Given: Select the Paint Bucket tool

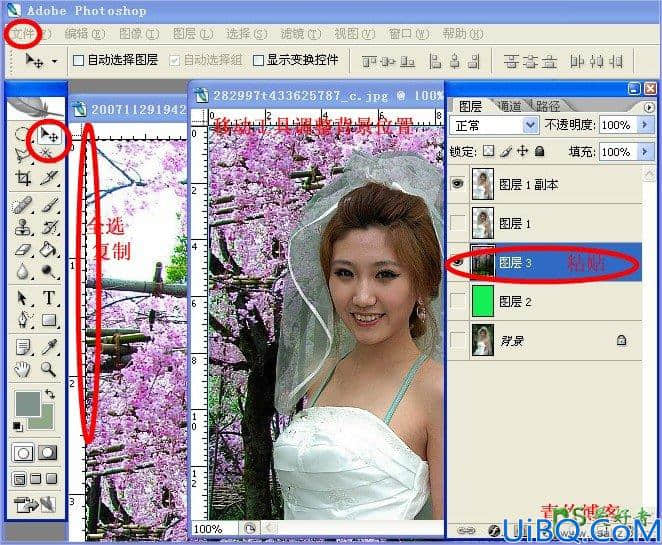Looking at the screenshot, I should pyautogui.click(x=49, y=249).
